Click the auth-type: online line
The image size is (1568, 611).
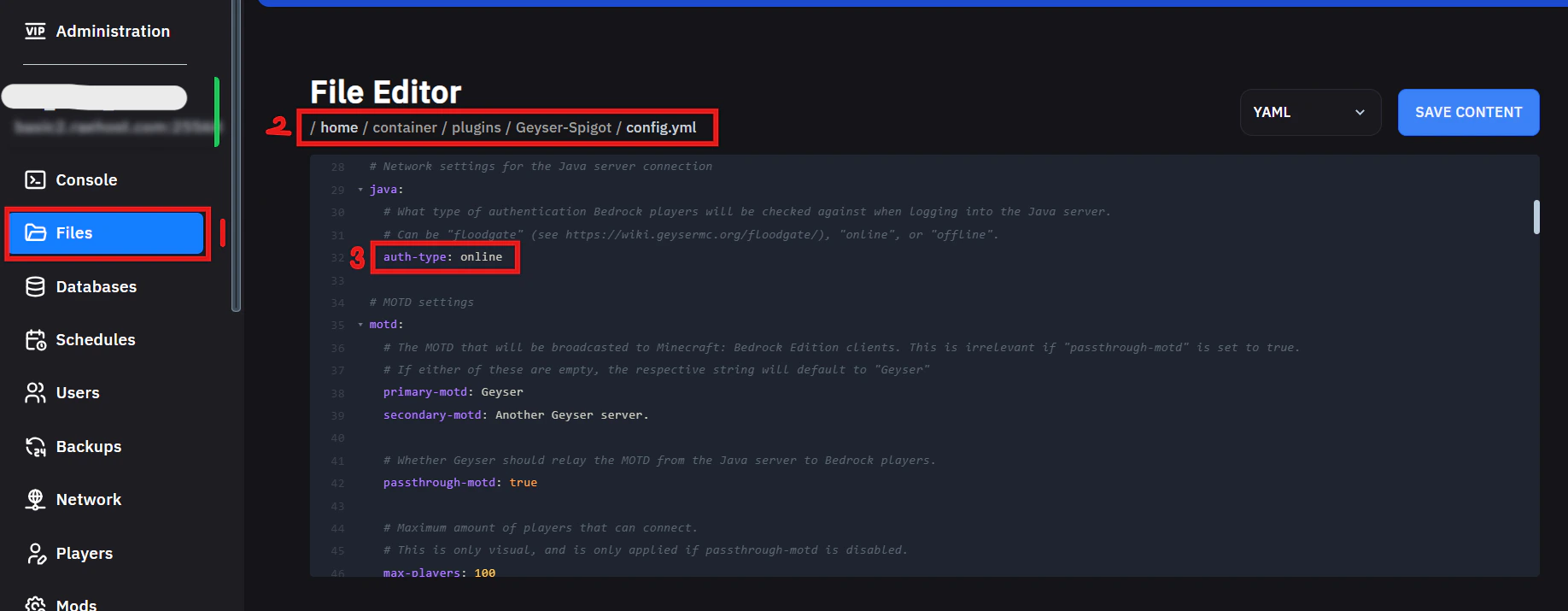coord(442,257)
